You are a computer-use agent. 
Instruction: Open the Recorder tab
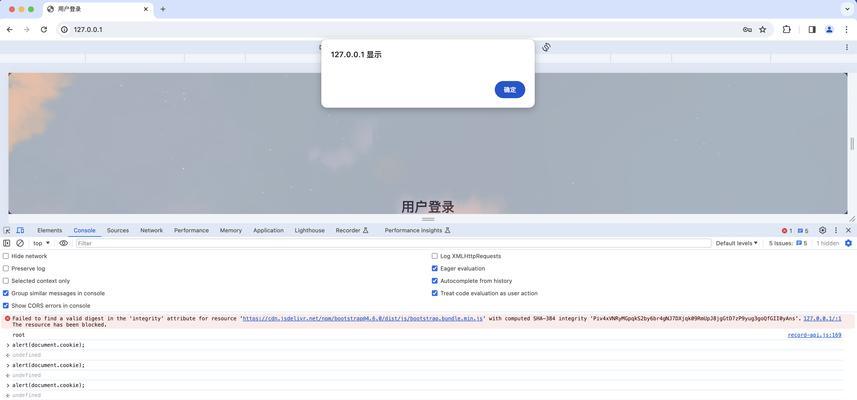click(x=352, y=231)
